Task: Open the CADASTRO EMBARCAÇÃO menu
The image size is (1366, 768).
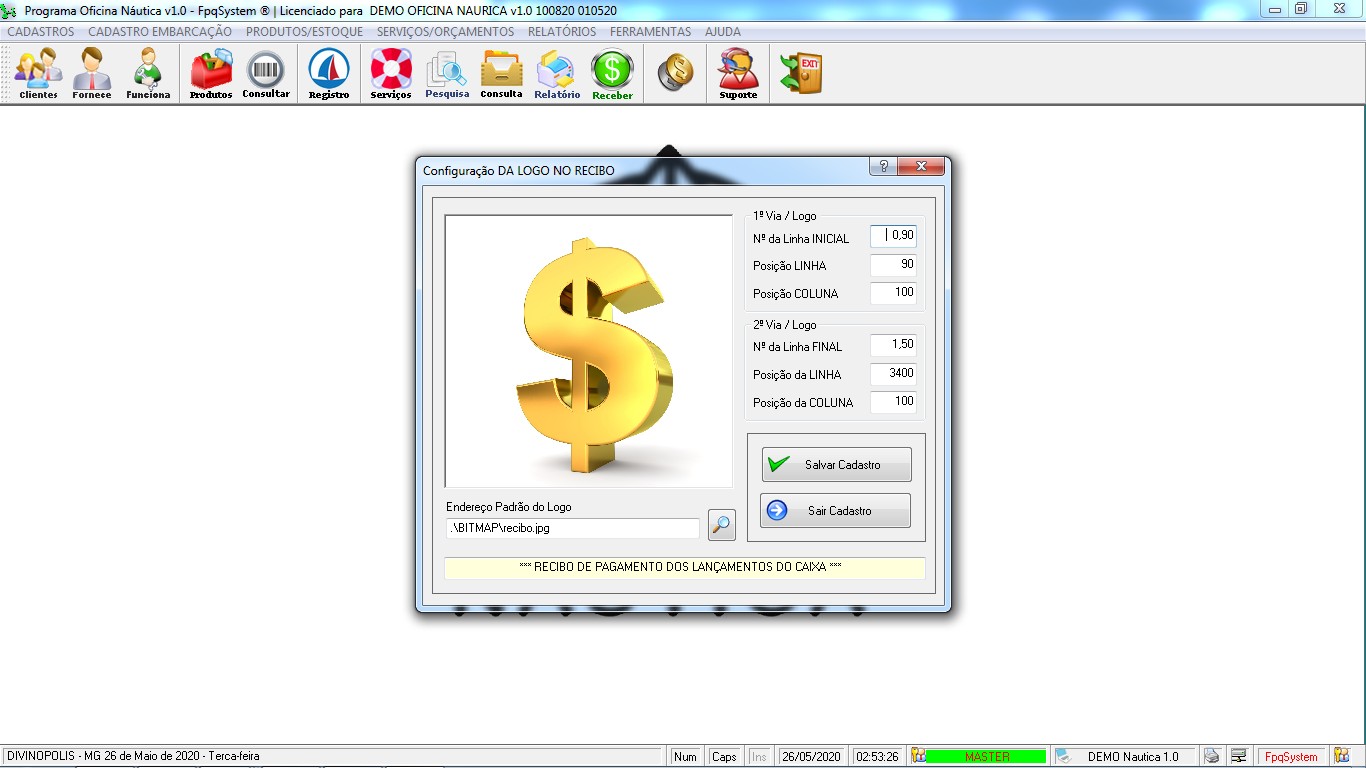Action: point(160,32)
